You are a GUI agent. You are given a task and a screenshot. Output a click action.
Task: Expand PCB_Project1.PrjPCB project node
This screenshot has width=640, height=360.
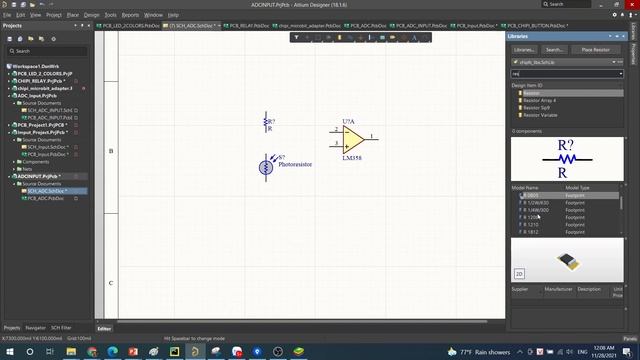(x=9, y=125)
